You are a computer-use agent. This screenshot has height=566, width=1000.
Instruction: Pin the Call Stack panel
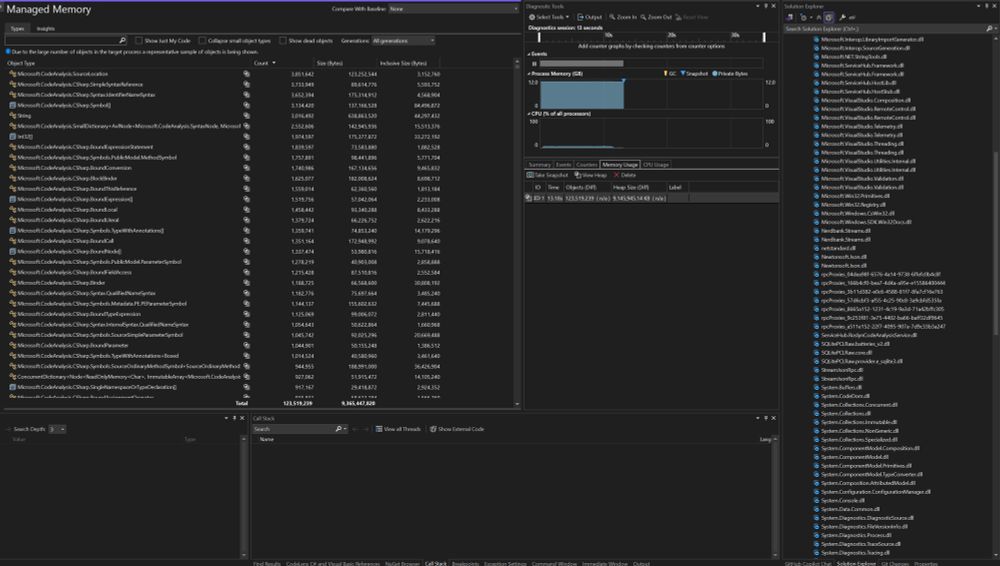tap(766, 418)
